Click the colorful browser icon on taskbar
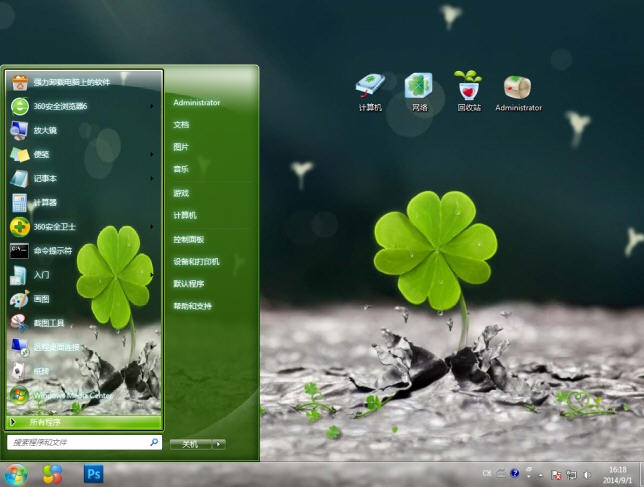644x487 pixels. click(52, 473)
